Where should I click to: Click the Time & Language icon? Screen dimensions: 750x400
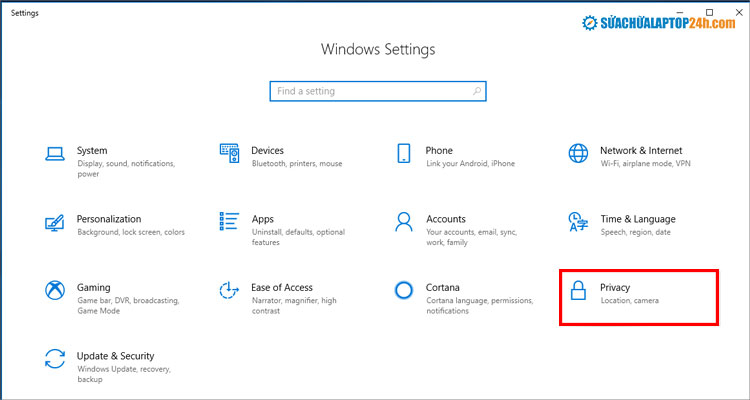point(578,221)
